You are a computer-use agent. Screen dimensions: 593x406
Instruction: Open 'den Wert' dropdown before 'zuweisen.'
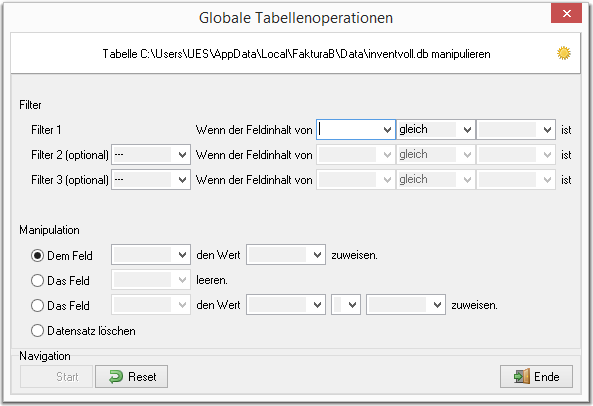(317, 255)
